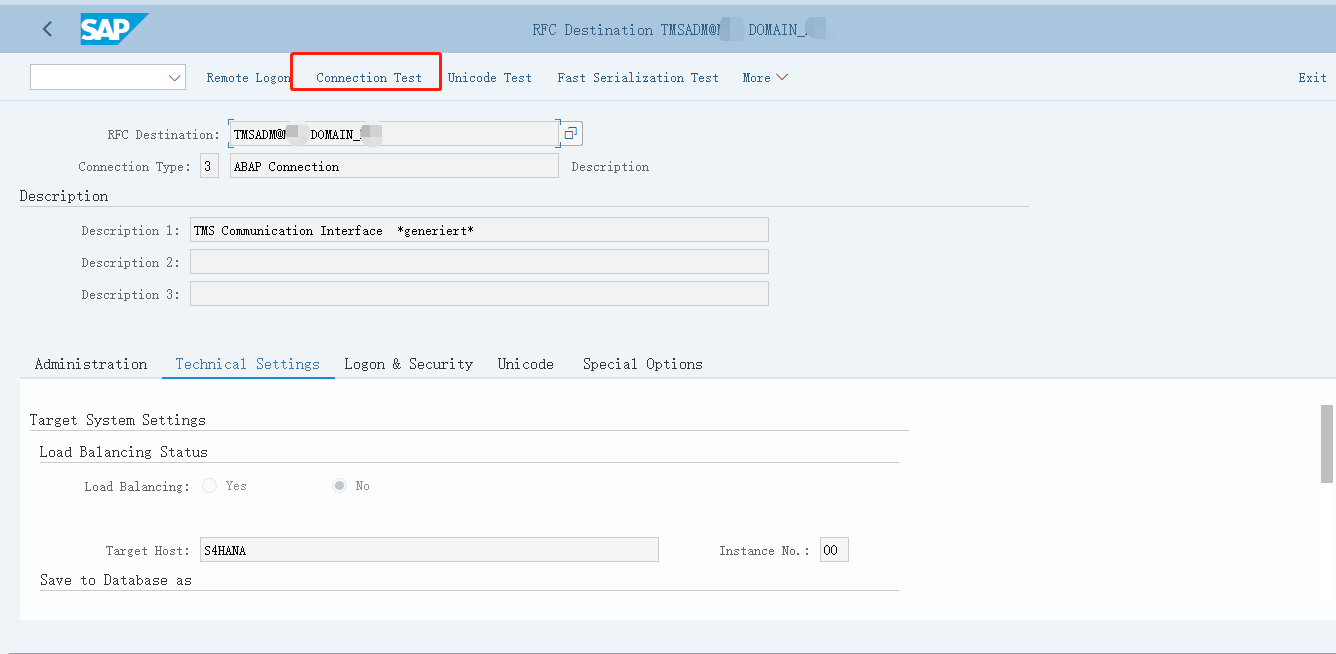Switch to the Administration tab
The image size is (1336, 654).
pyautogui.click(x=91, y=364)
